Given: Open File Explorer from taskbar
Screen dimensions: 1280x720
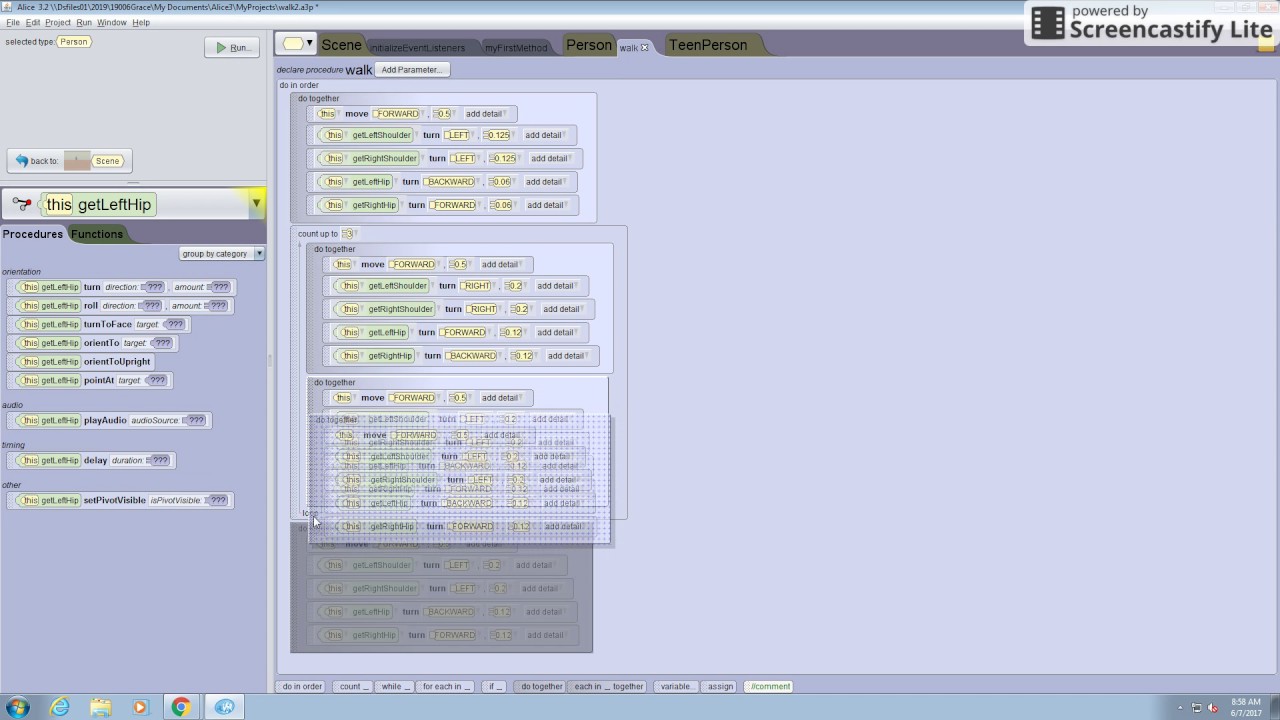Looking at the screenshot, I should 100,707.
